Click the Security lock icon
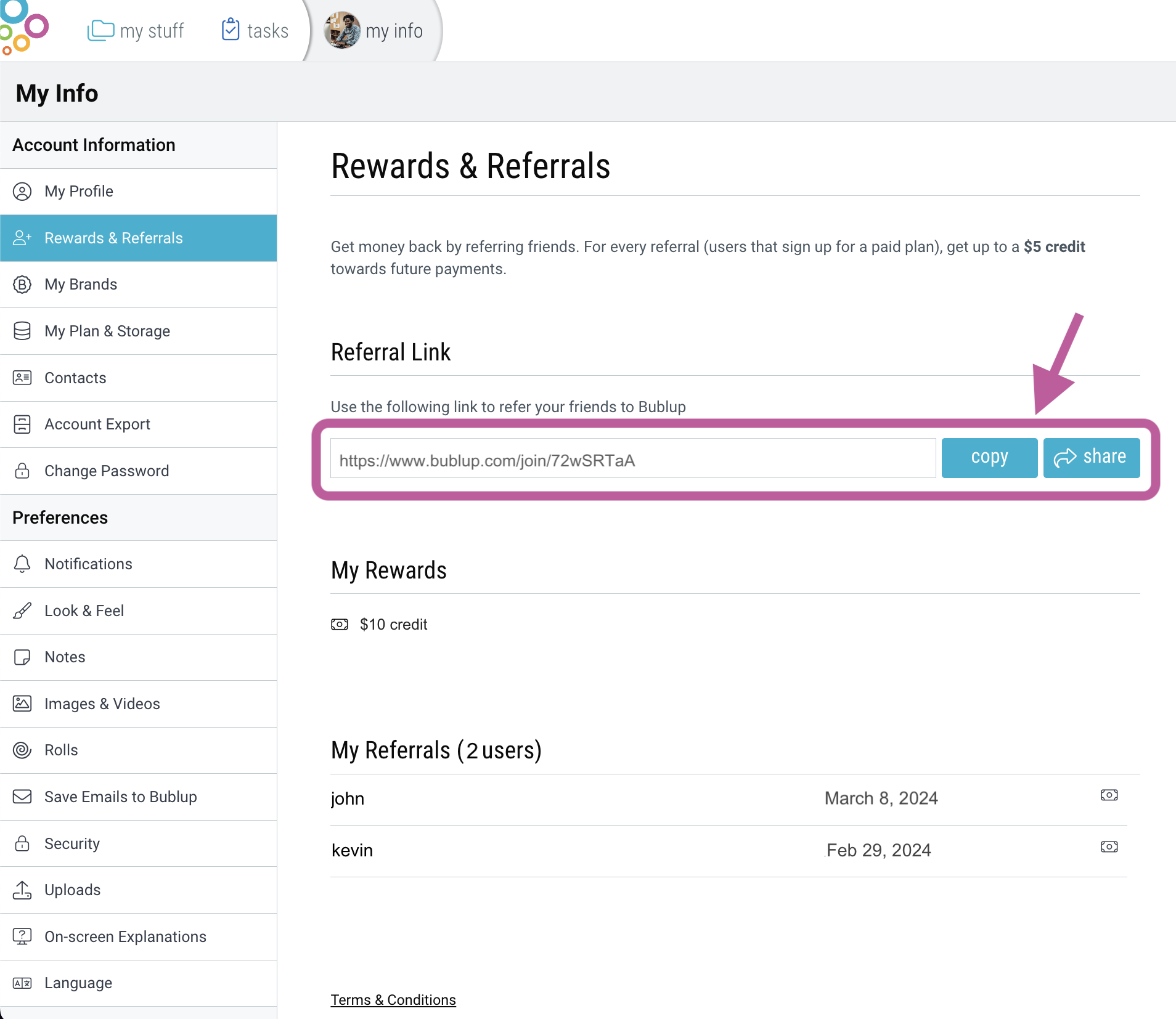The height and width of the screenshot is (1019, 1176). tap(22, 843)
